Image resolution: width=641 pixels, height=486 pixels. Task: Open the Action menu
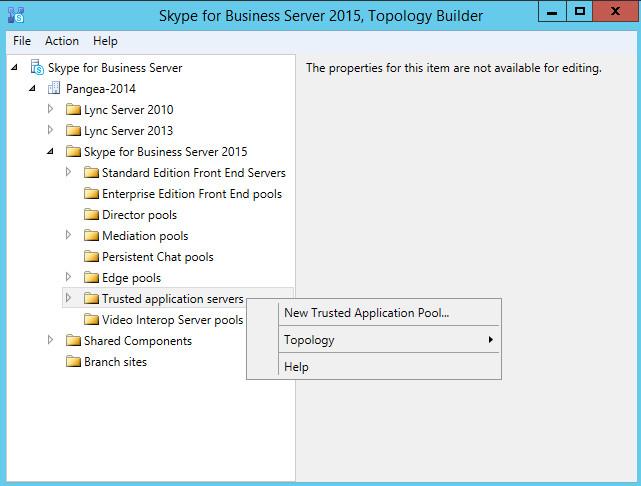pyautogui.click(x=62, y=41)
